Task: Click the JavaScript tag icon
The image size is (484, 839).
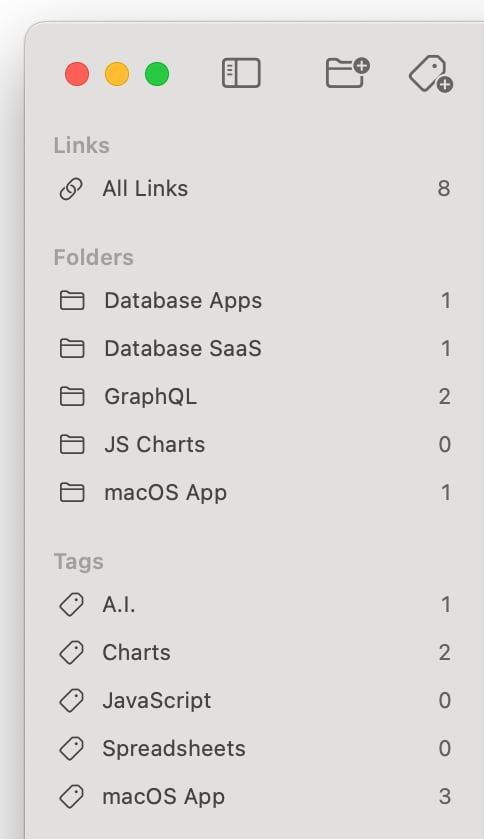Action: pyautogui.click(x=72, y=701)
